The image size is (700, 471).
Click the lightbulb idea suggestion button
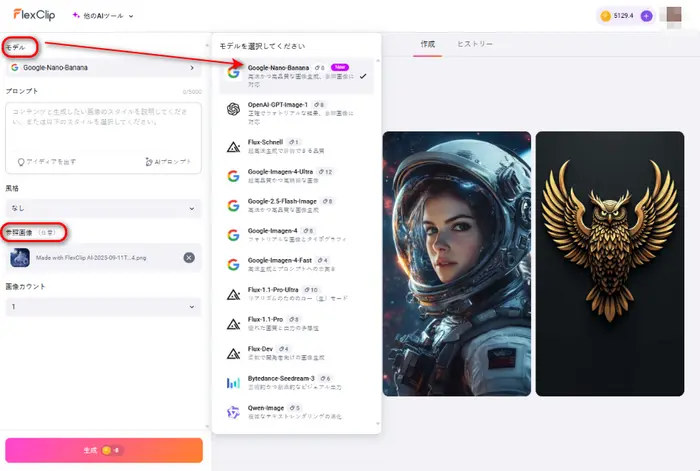click(x=46, y=162)
